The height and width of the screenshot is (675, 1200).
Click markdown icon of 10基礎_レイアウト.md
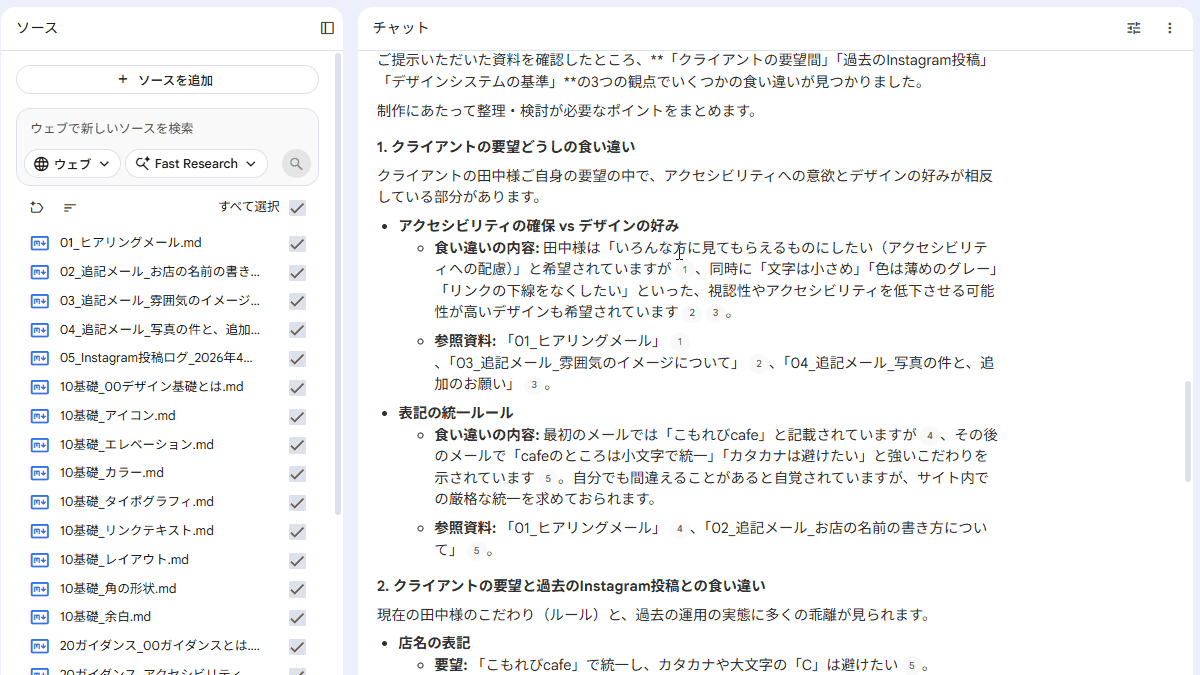click(x=40, y=560)
